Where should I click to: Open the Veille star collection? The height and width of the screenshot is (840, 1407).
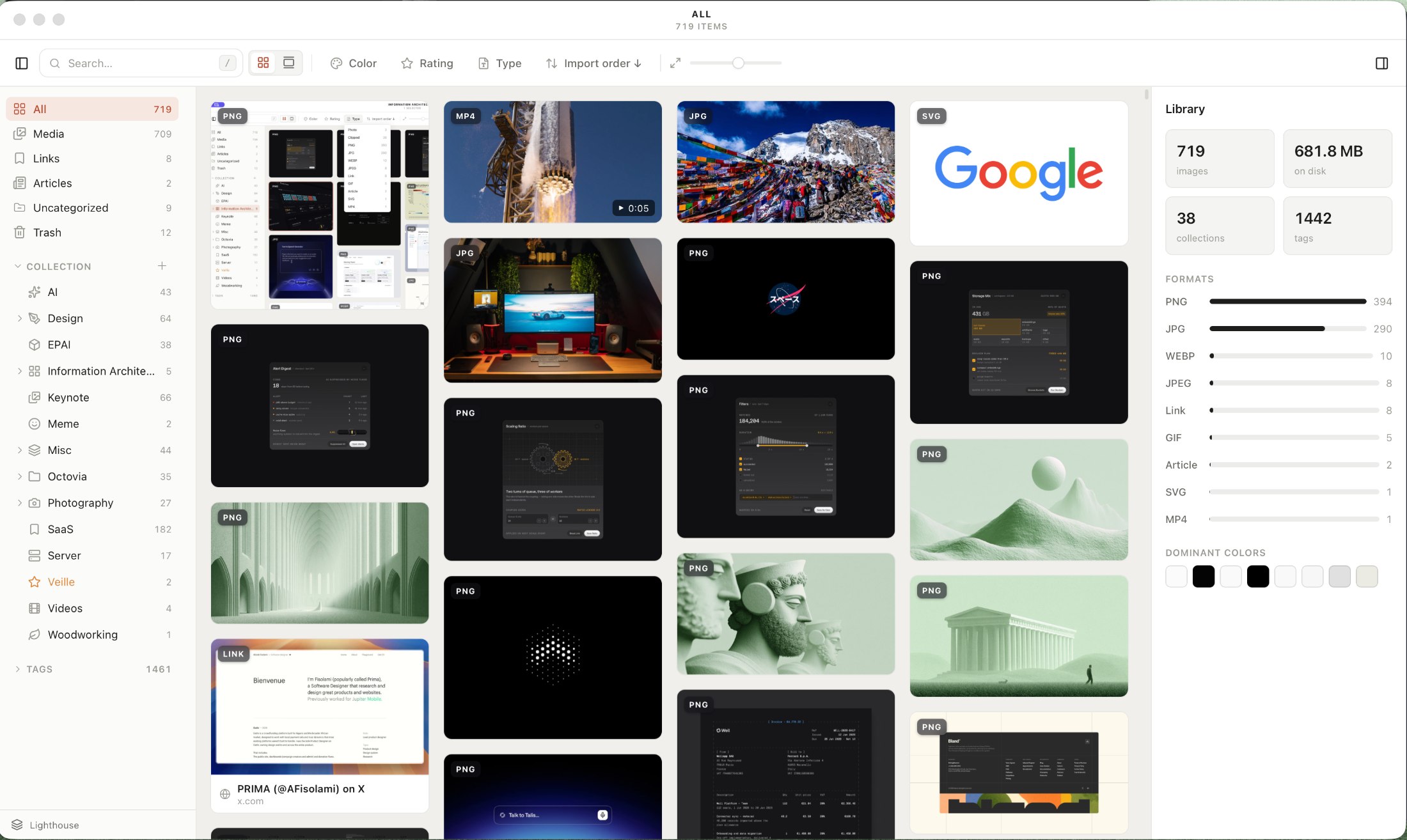coord(92,582)
